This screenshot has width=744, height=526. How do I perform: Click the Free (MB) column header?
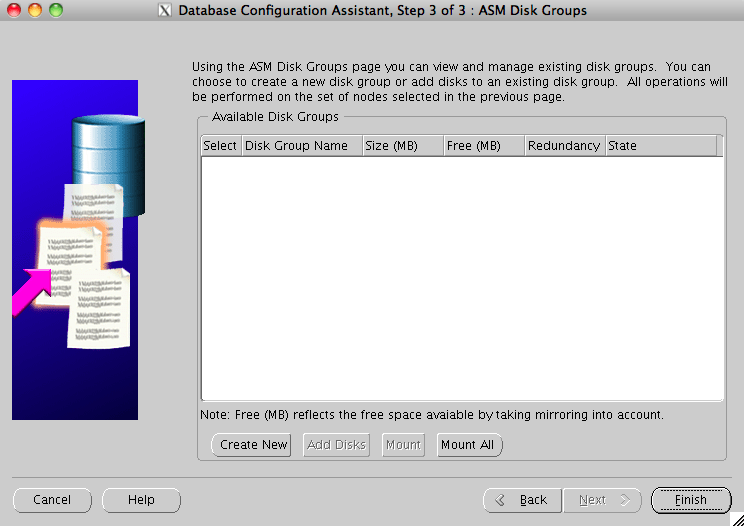pyautogui.click(x=484, y=146)
